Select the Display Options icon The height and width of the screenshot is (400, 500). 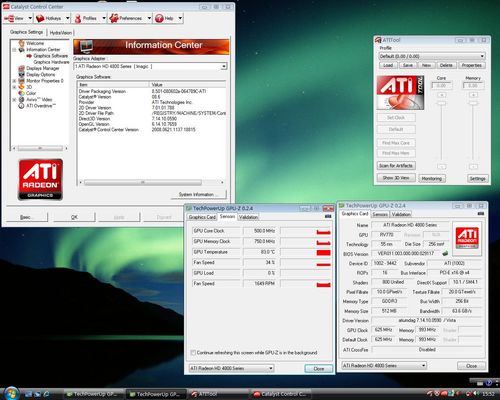tap(22, 75)
